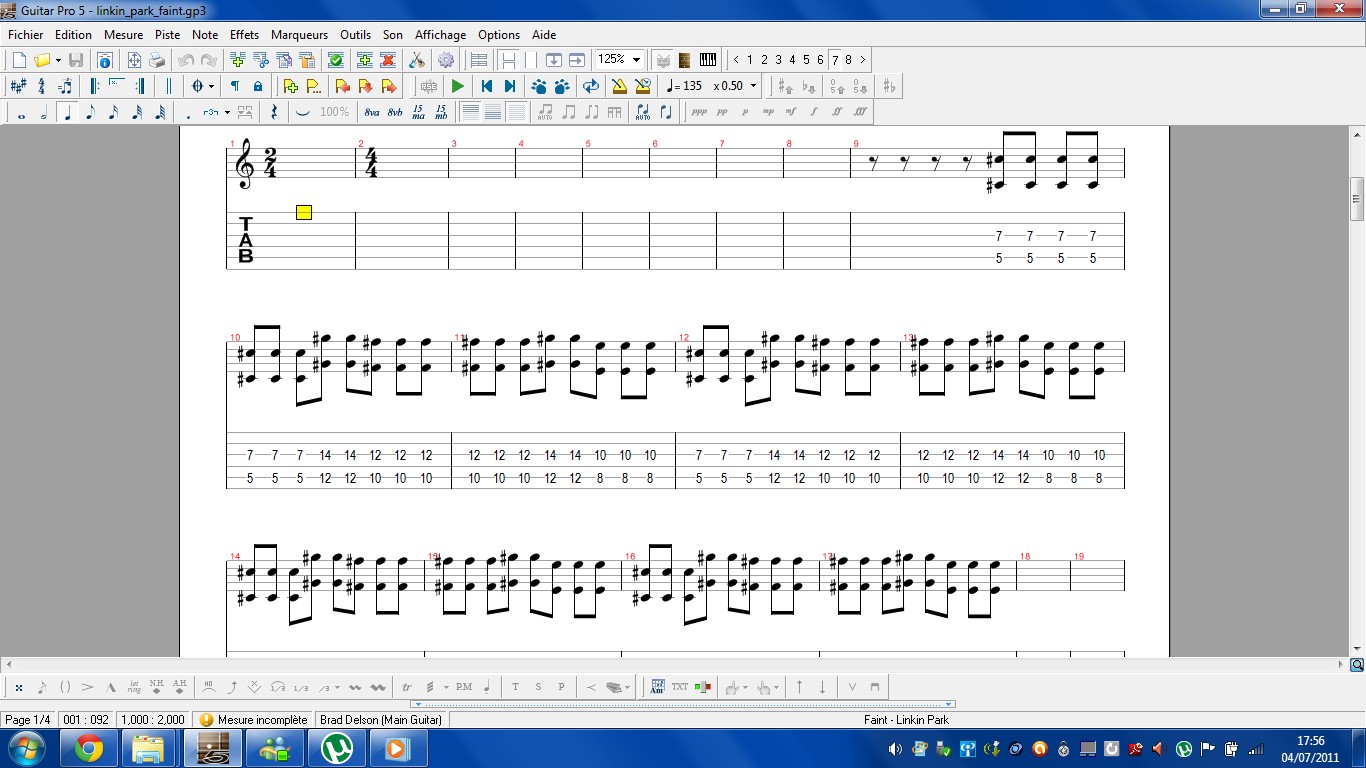The image size is (1366, 768).
Task: Apply the 8vb octave marking
Action: 396,112
